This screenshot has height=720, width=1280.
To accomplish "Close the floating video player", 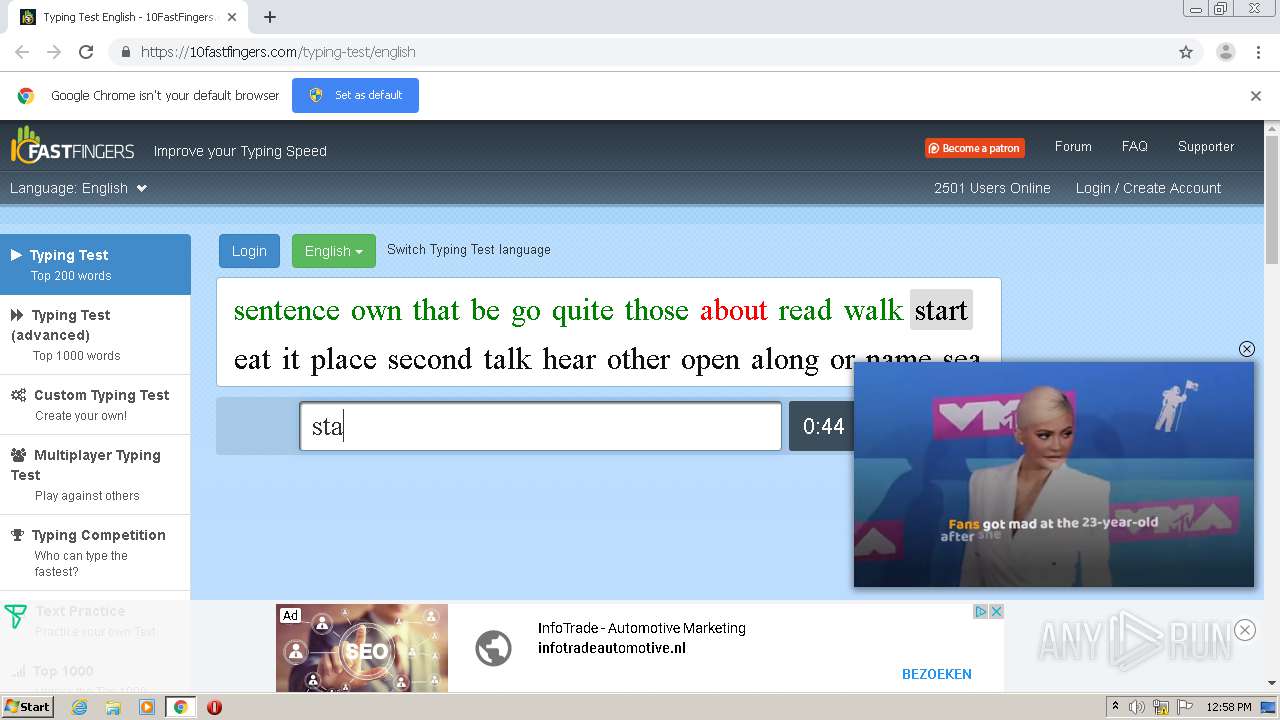I will click(x=1246, y=349).
